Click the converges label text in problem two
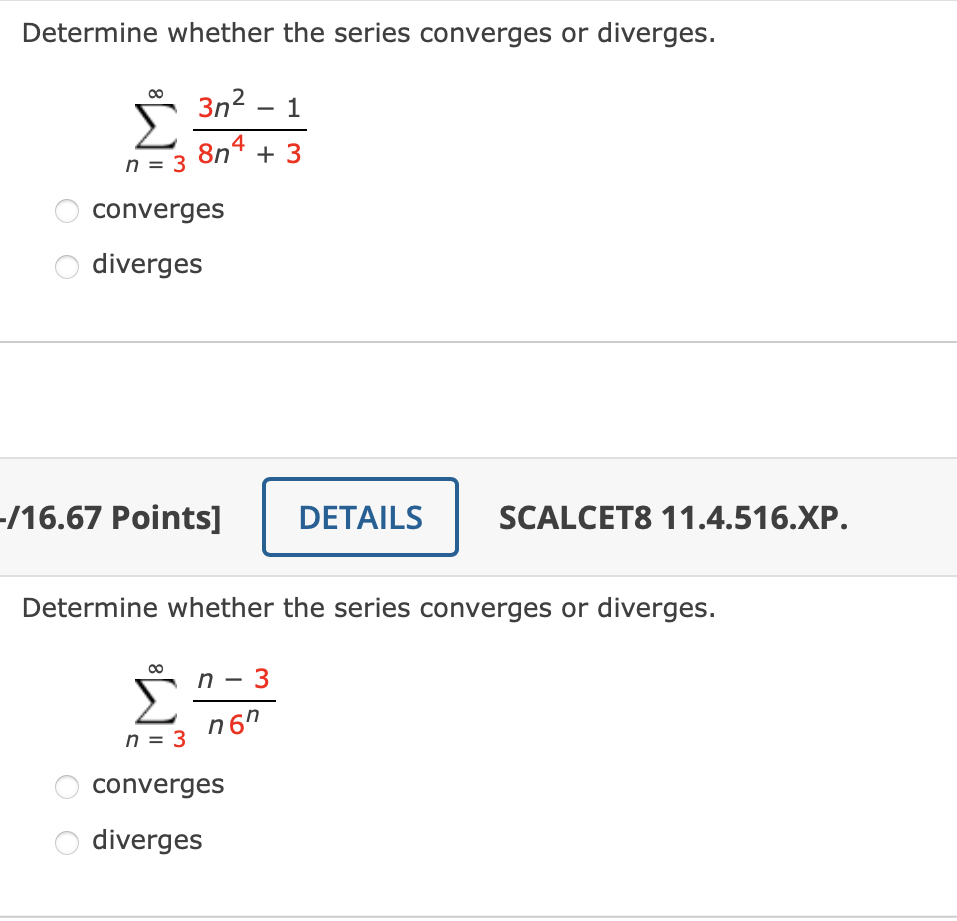 pos(157,785)
